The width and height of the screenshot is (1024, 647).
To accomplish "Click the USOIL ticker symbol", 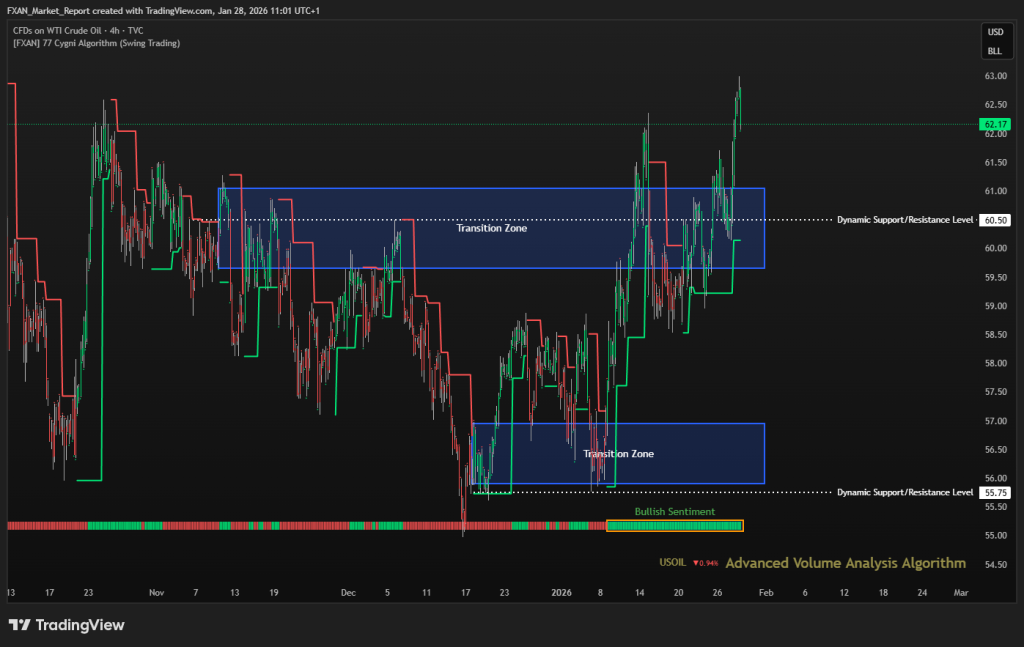I will pos(672,564).
